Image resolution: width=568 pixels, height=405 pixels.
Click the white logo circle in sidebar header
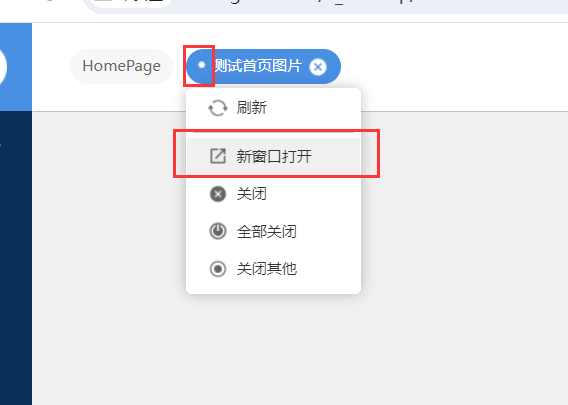[3, 67]
